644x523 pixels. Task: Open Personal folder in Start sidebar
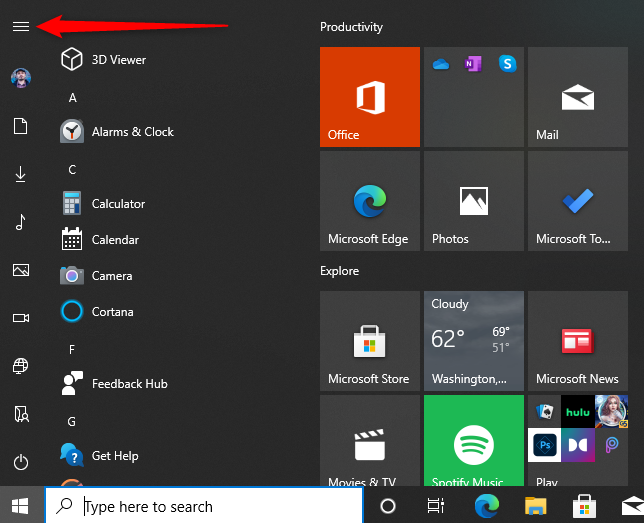pos(21,414)
